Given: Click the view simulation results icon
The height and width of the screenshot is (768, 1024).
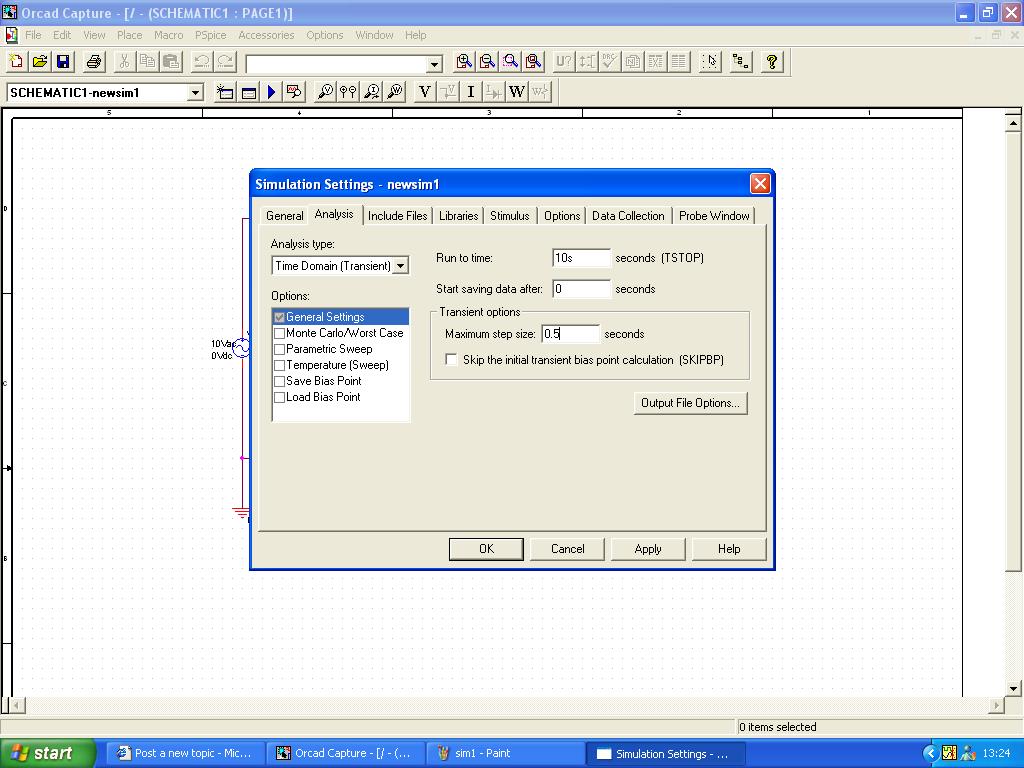Looking at the screenshot, I should 295,92.
